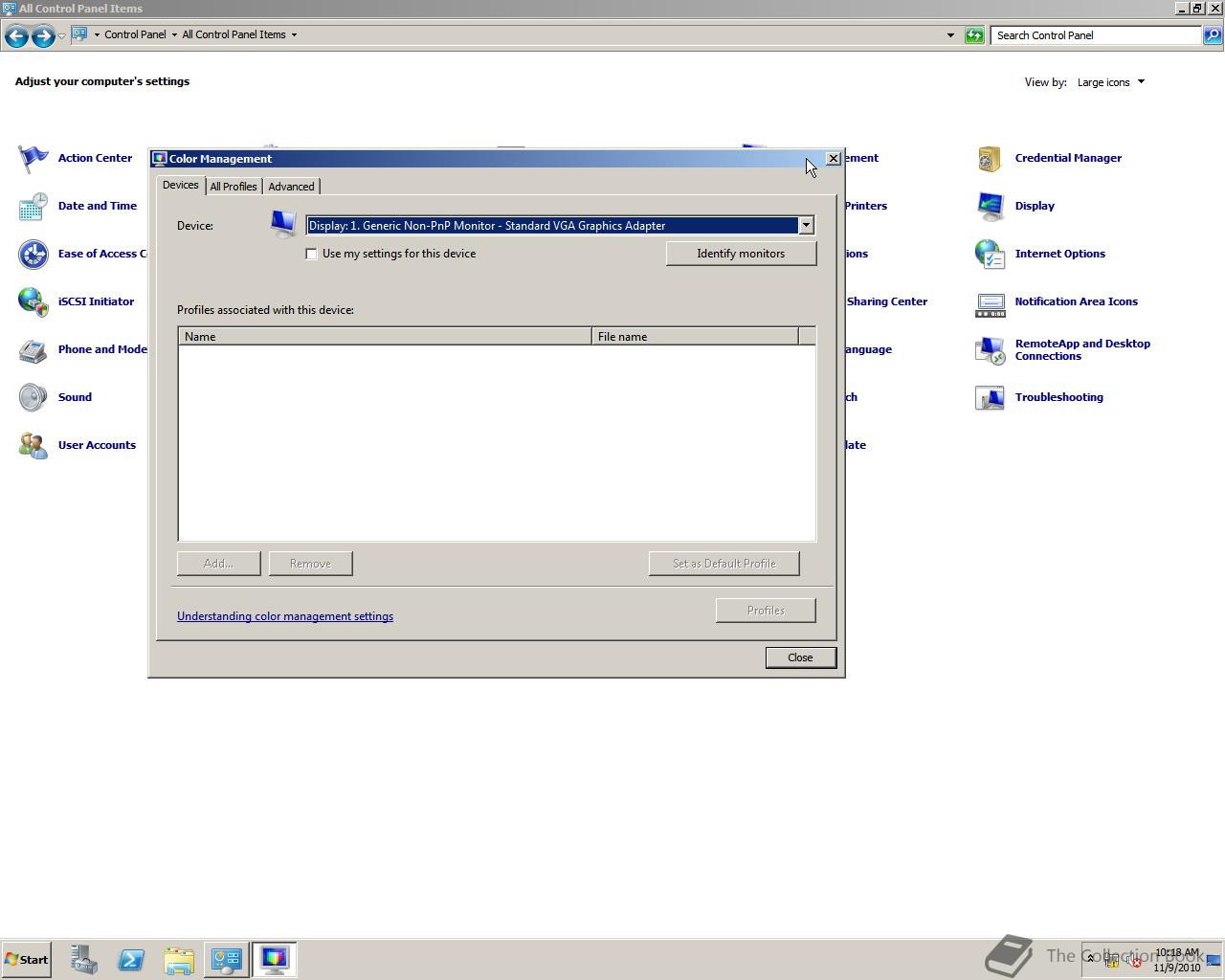Screen dimensions: 1225x980
Task: Open the Troubleshooting icon
Action: click(x=991, y=397)
